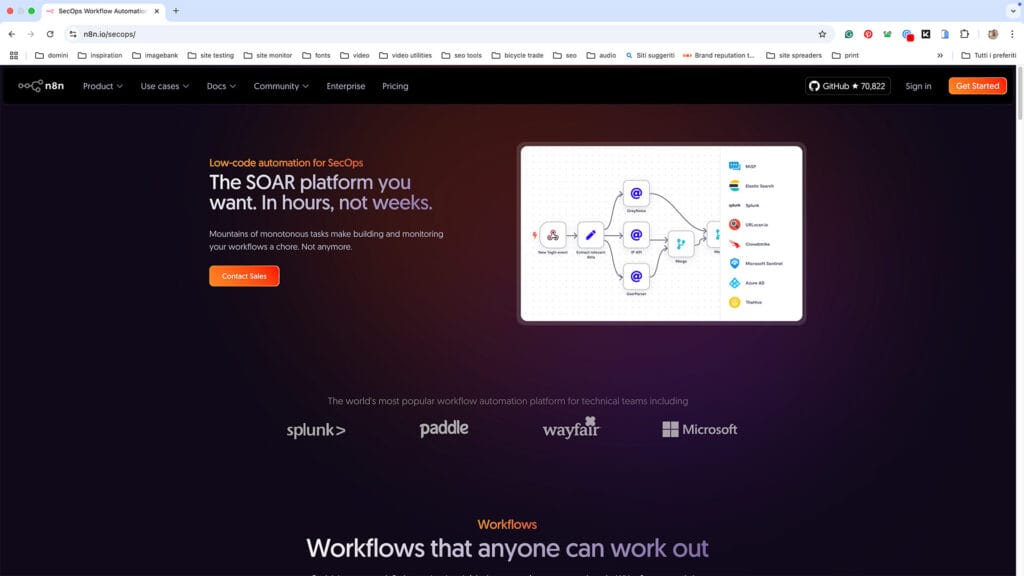Click the Elastic Search integration icon
This screenshot has width=1024, height=576.
tap(734, 186)
